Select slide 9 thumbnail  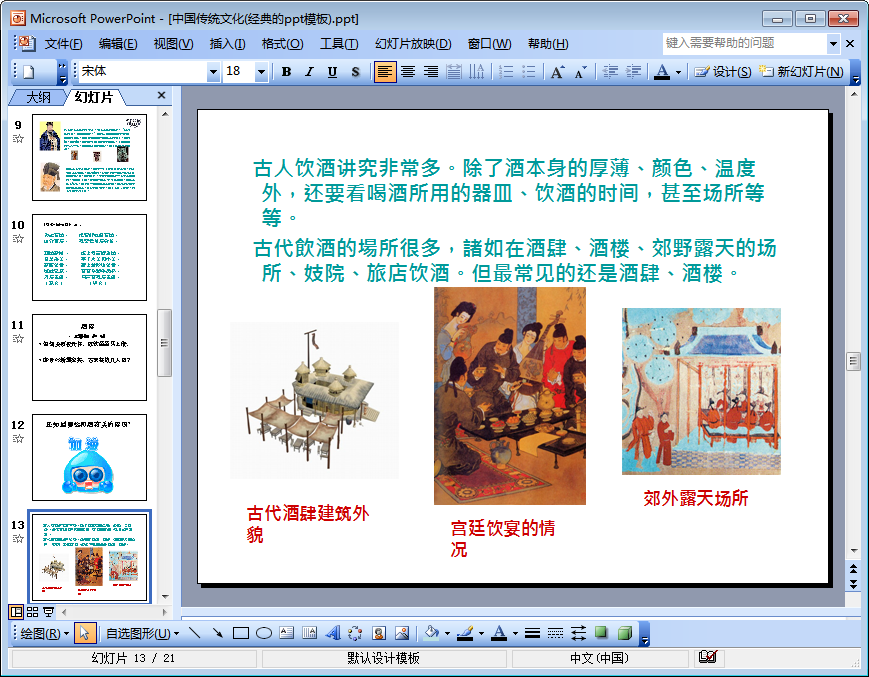click(x=89, y=157)
